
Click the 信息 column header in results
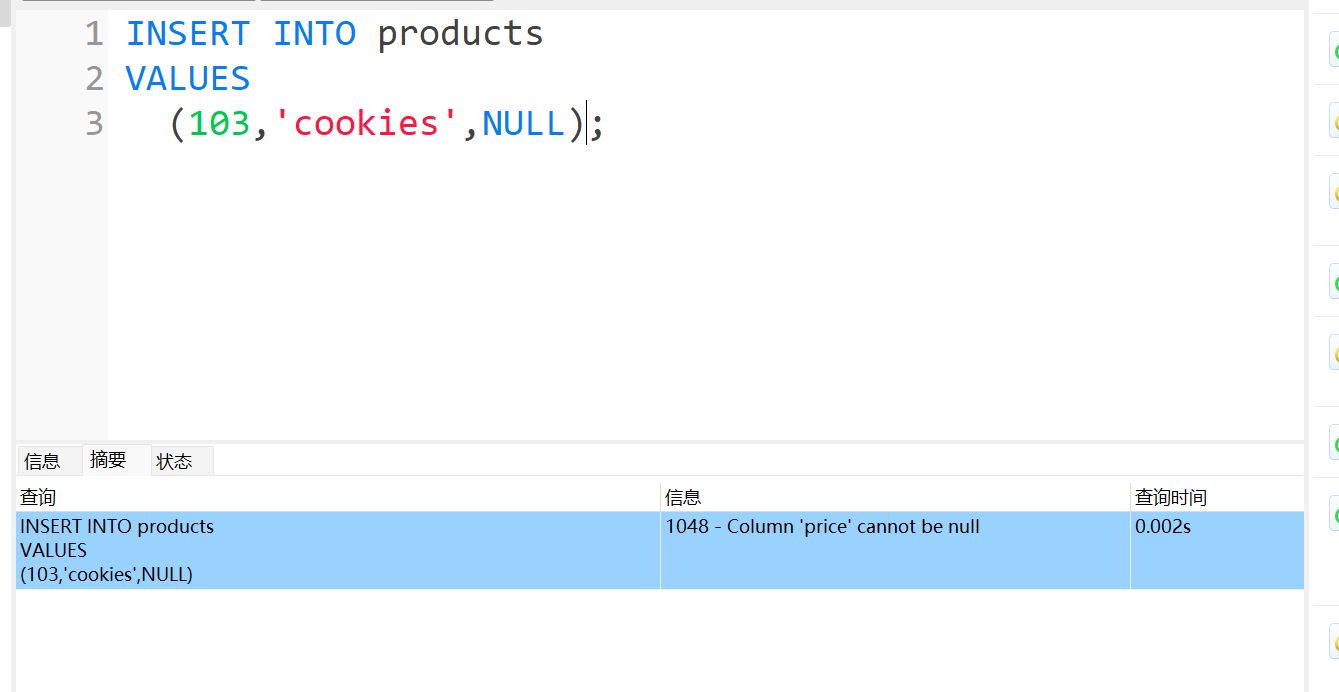(x=683, y=497)
